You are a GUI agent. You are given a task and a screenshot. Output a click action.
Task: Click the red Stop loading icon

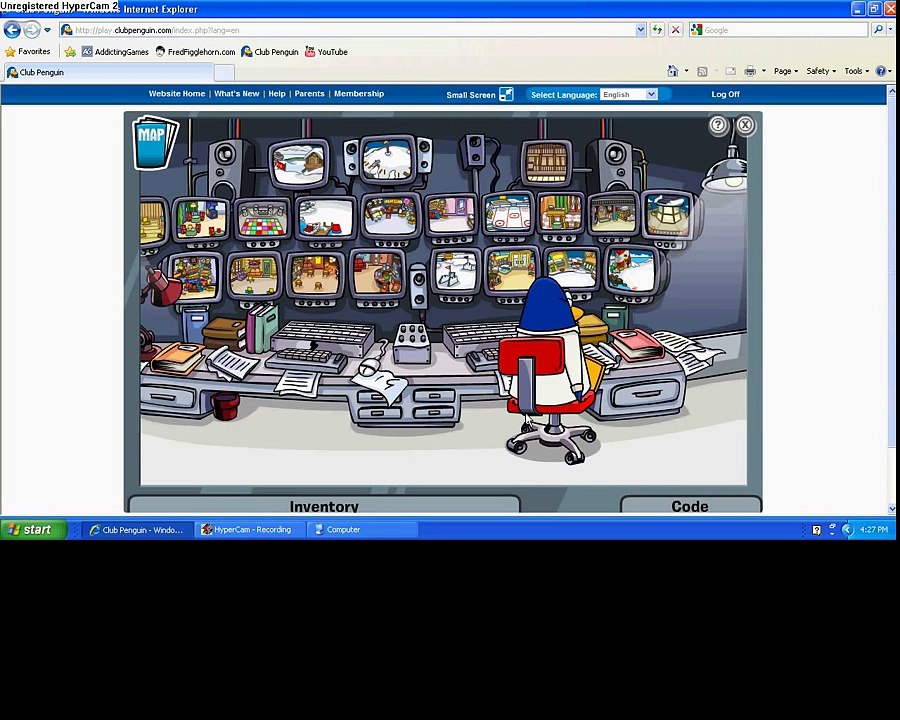pyautogui.click(x=676, y=30)
